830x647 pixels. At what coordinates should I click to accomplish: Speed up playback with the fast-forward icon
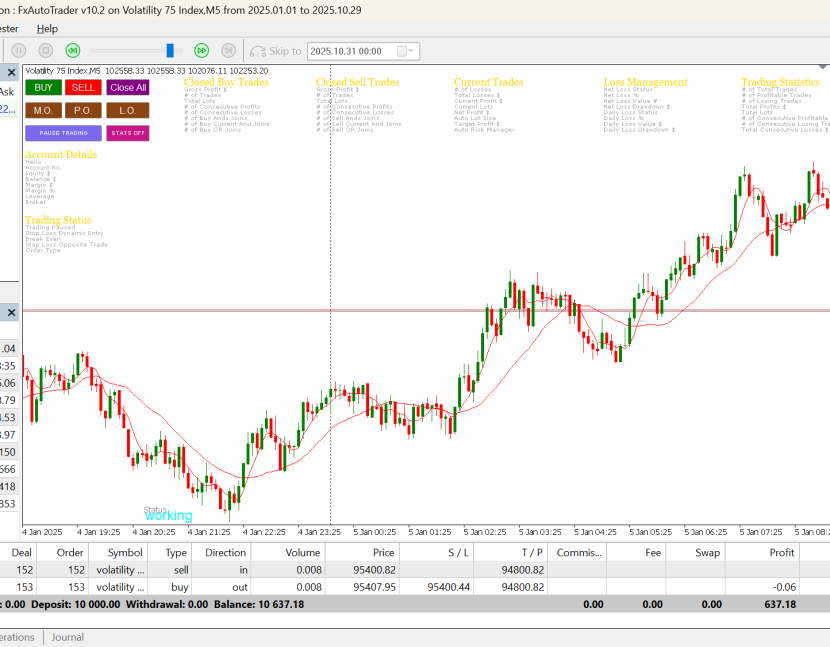(201, 50)
